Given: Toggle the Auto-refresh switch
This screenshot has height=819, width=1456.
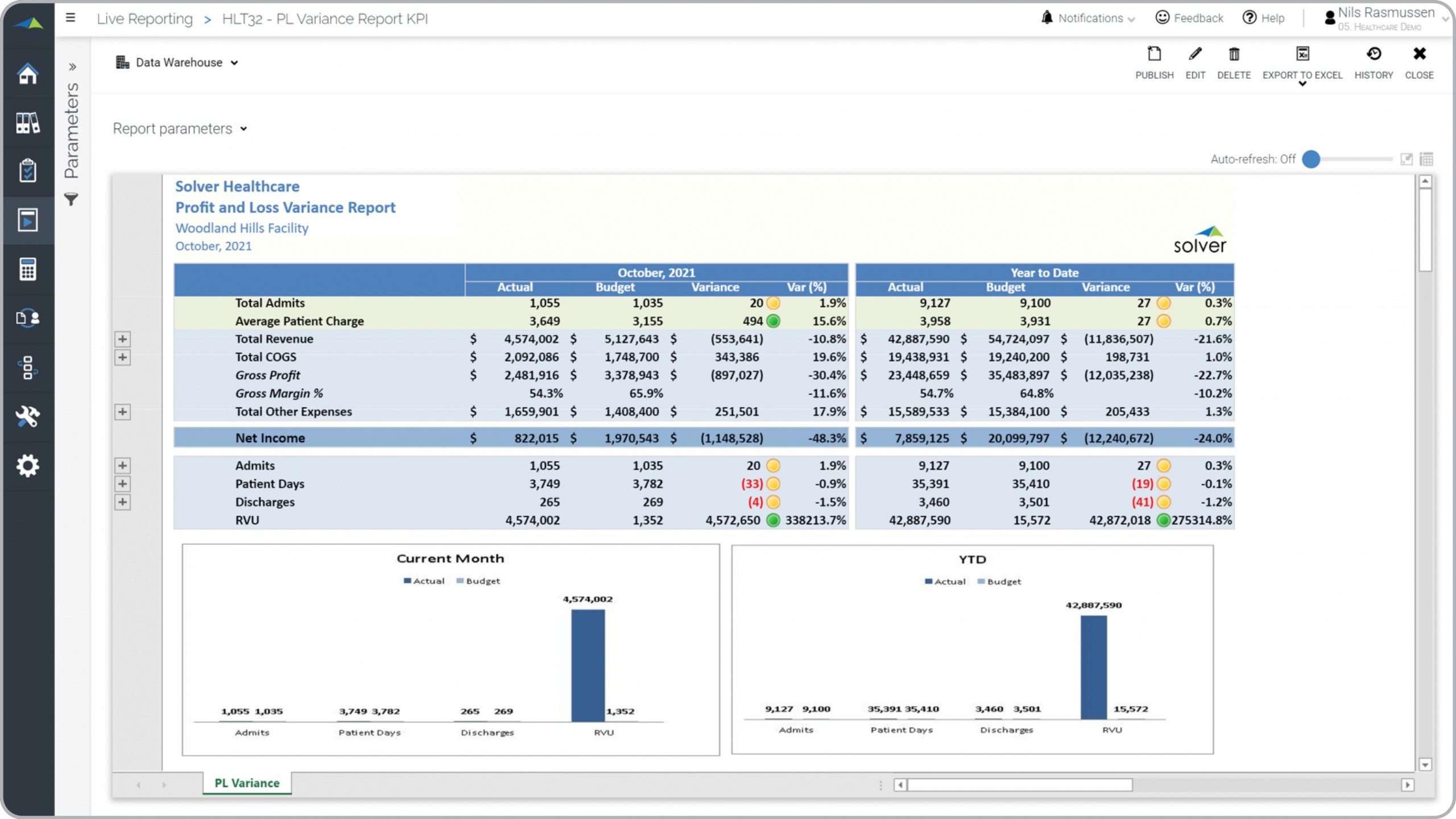Looking at the screenshot, I should [1311, 159].
